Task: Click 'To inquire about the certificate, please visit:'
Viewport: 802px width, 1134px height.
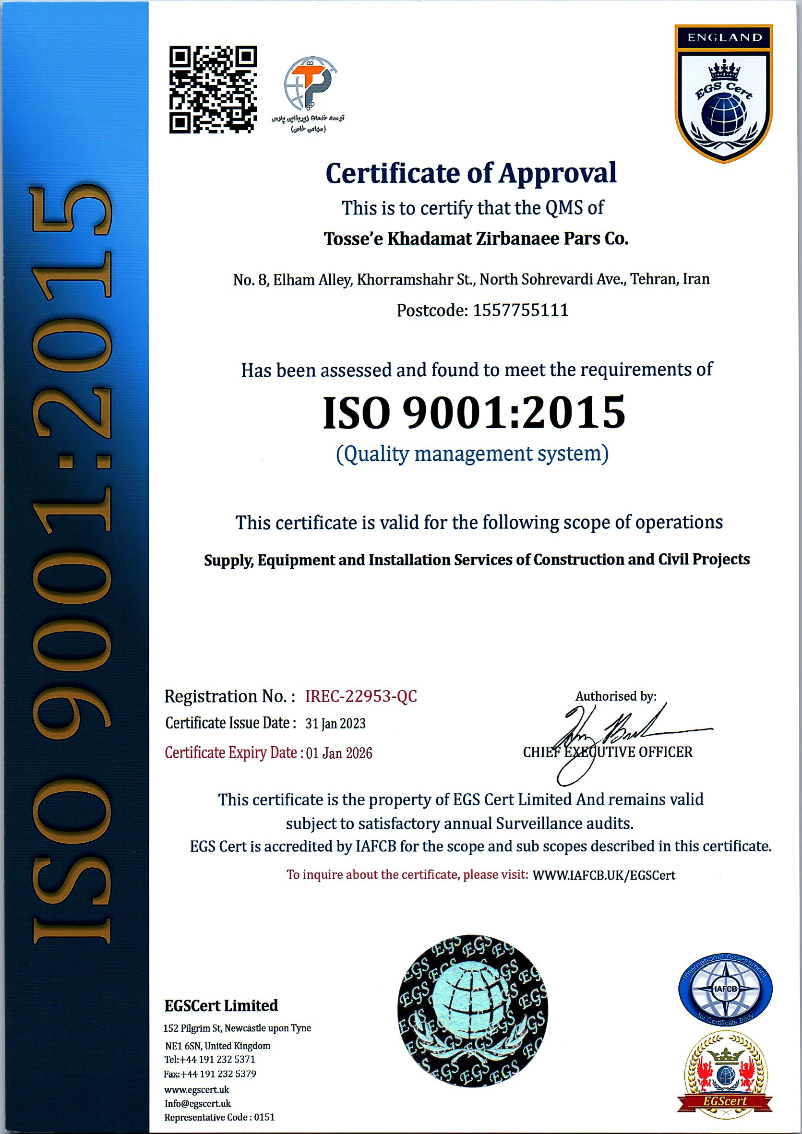Action: 407,875
